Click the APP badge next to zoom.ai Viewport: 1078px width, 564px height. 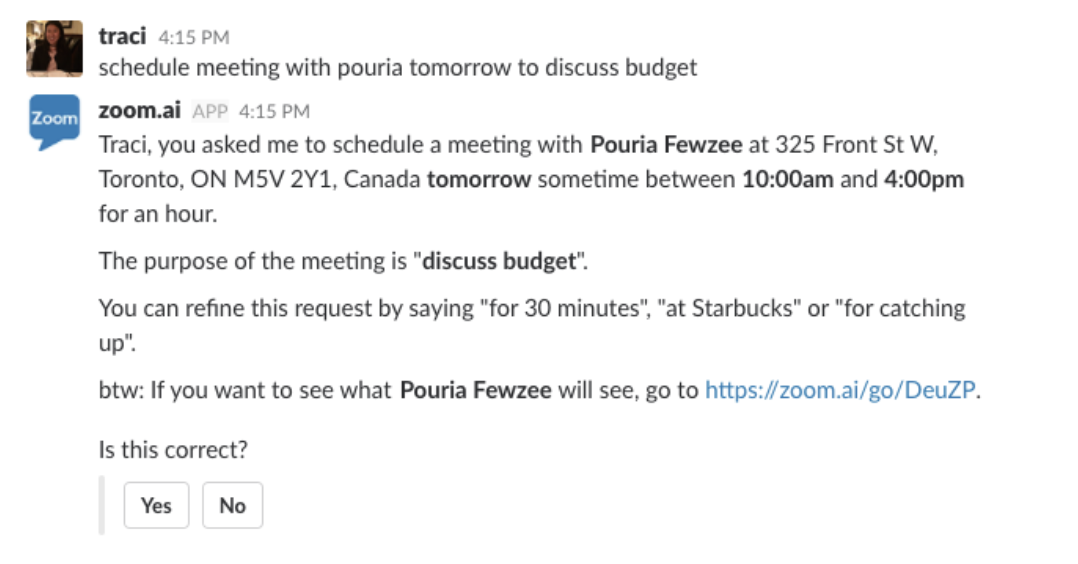[x=210, y=111]
